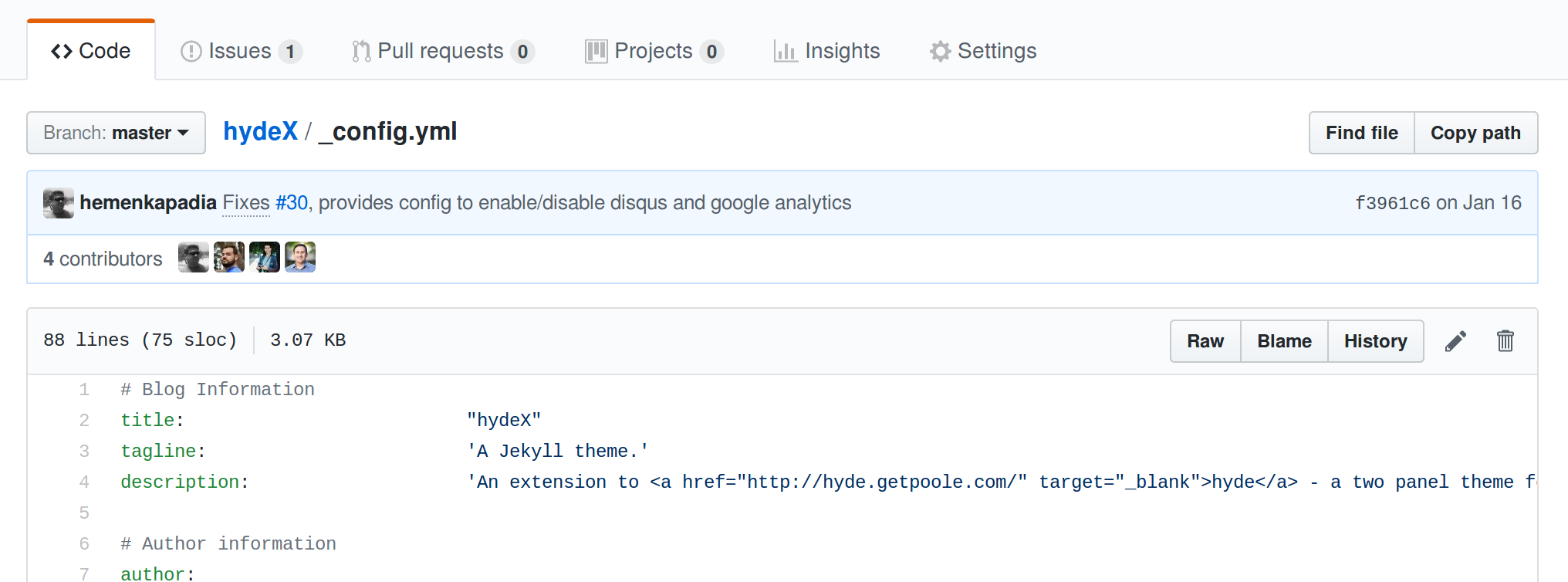Click hemenkapadia's avatar next to the commit message

click(59, 203)
